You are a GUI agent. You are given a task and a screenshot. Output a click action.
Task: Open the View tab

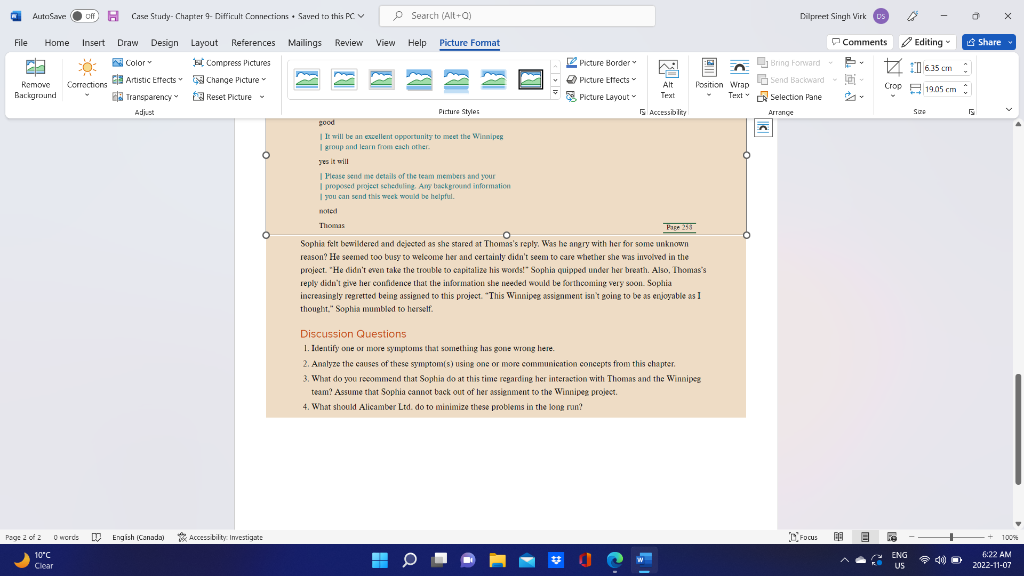(x=385, y=42)
